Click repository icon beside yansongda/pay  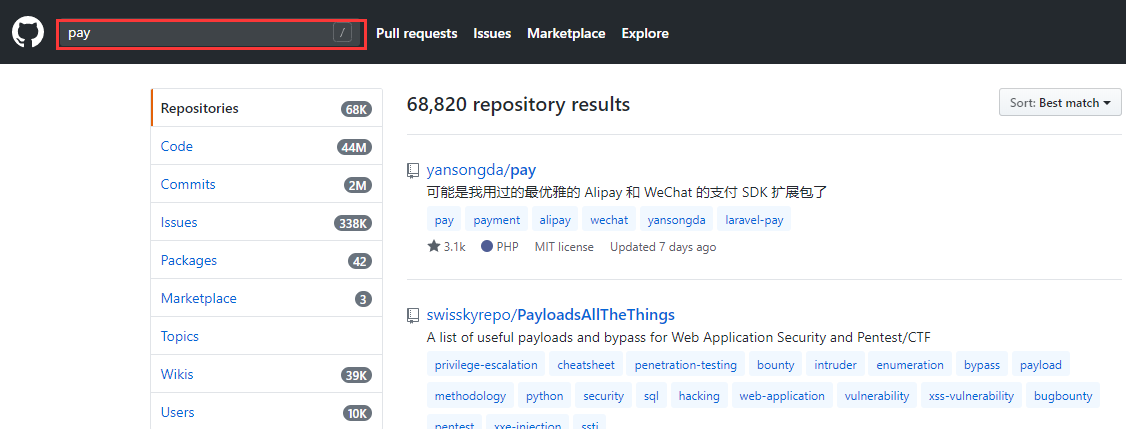[413, 170]
